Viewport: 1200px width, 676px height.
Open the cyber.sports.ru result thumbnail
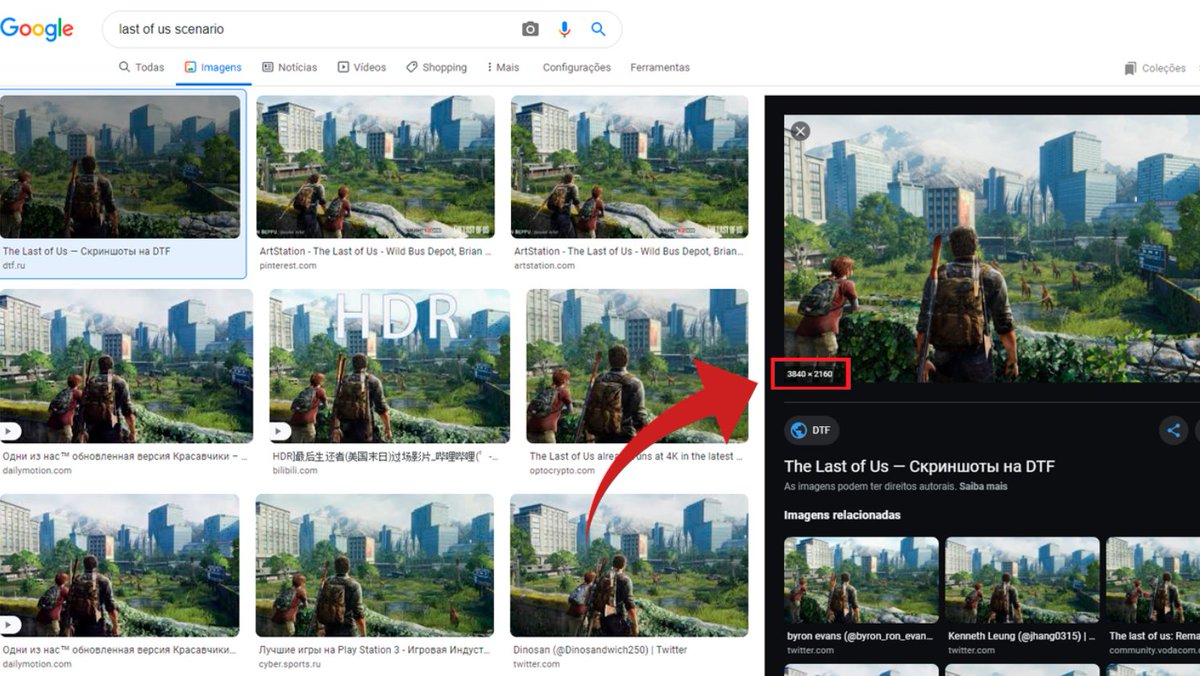click(x=374, y=565)
